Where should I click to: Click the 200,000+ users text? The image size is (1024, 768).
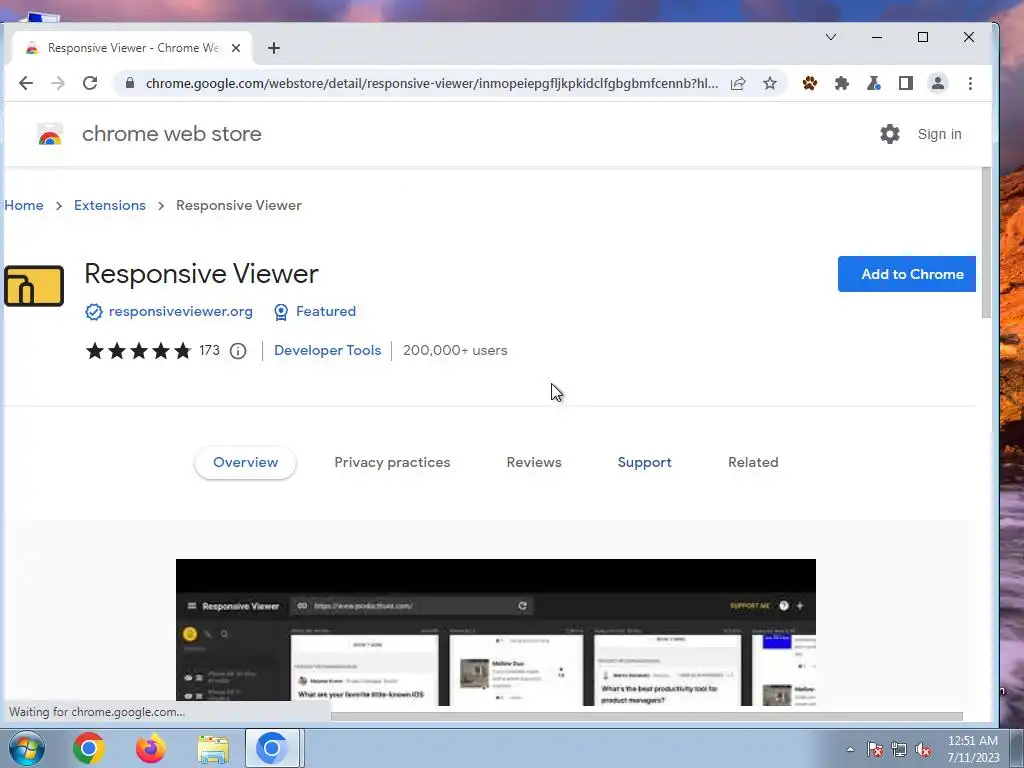(x=455, y=351)
